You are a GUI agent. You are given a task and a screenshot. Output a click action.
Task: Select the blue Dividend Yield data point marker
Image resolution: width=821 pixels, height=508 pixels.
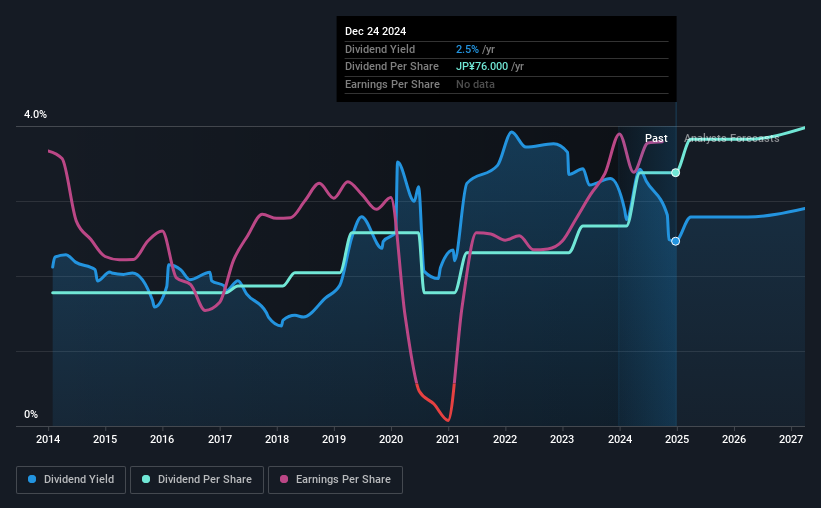pos(675,241)
